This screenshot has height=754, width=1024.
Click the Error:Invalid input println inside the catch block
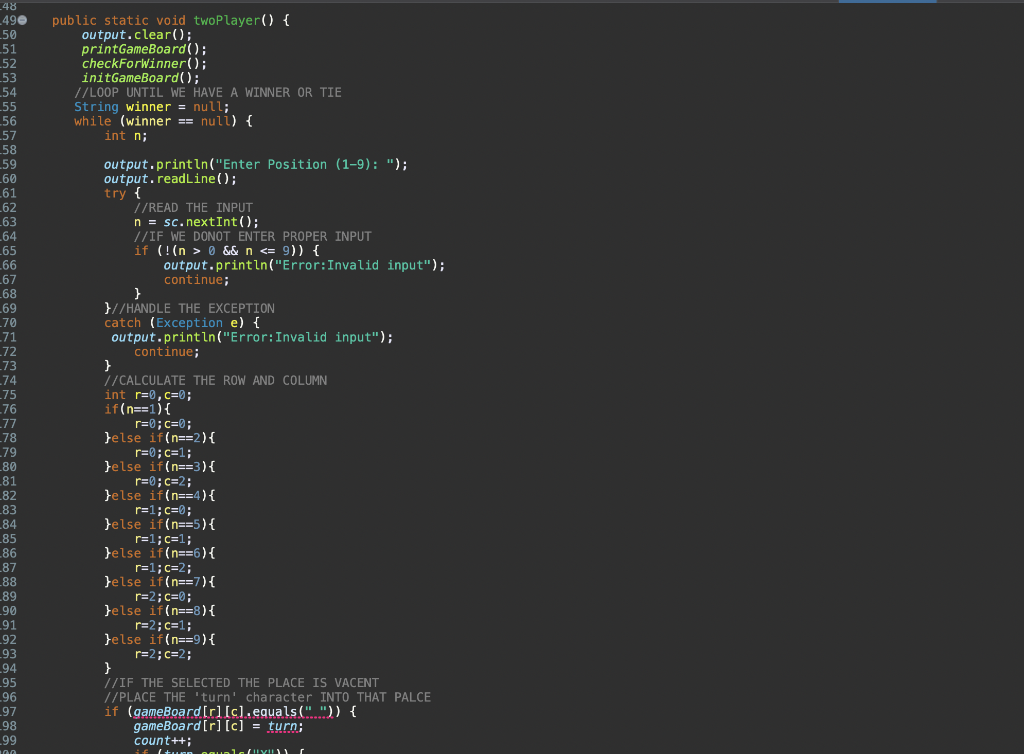point(252,337)
